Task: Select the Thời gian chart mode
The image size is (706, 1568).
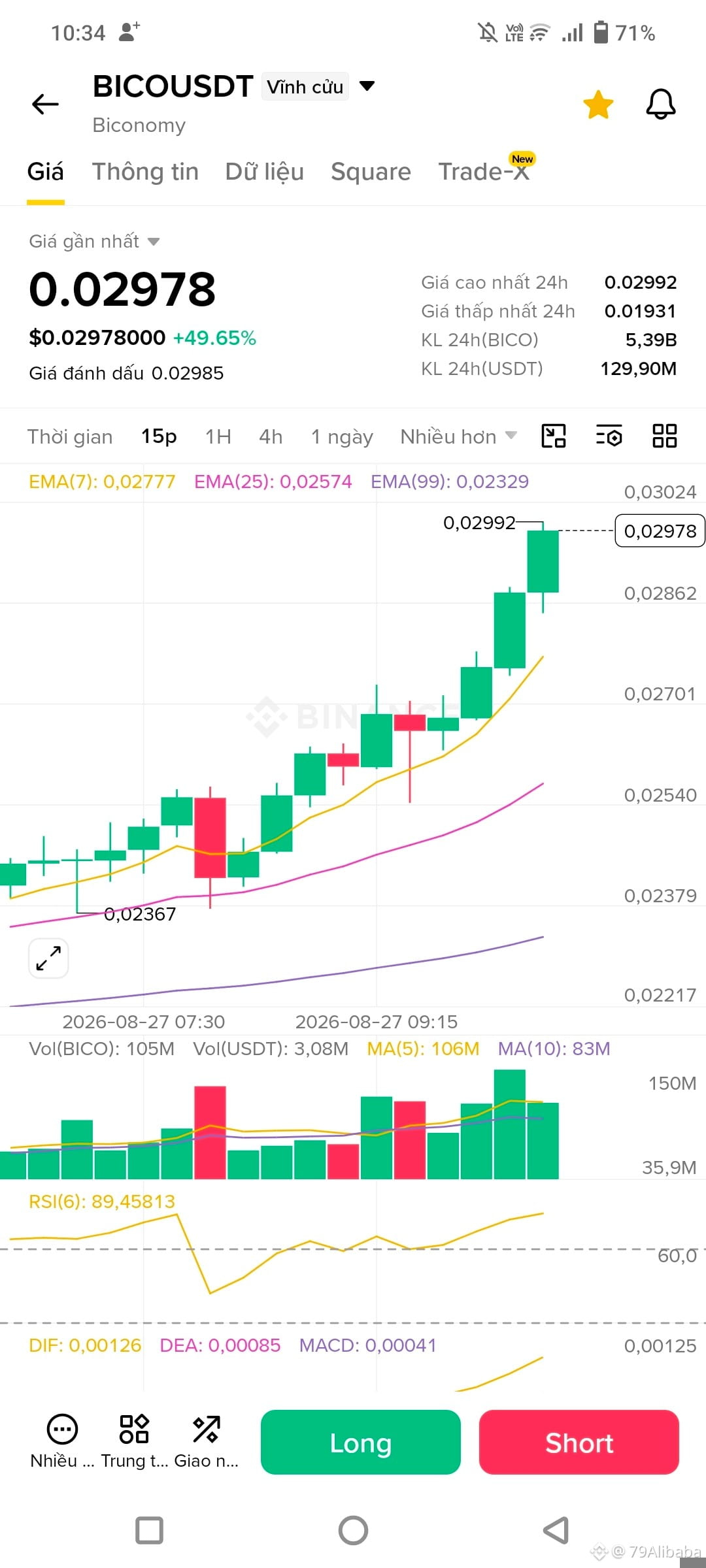Action: pyautogui.click(x=70, y=436)
